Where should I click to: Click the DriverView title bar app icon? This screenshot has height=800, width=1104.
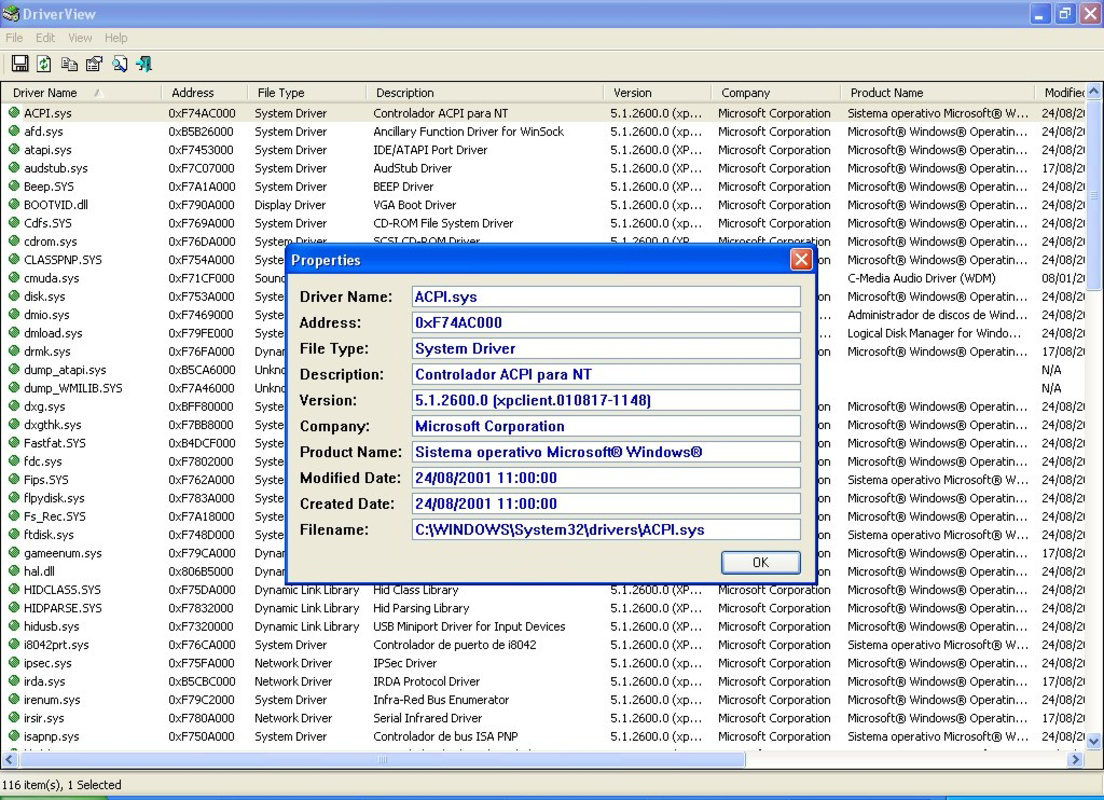coord(11,13)
